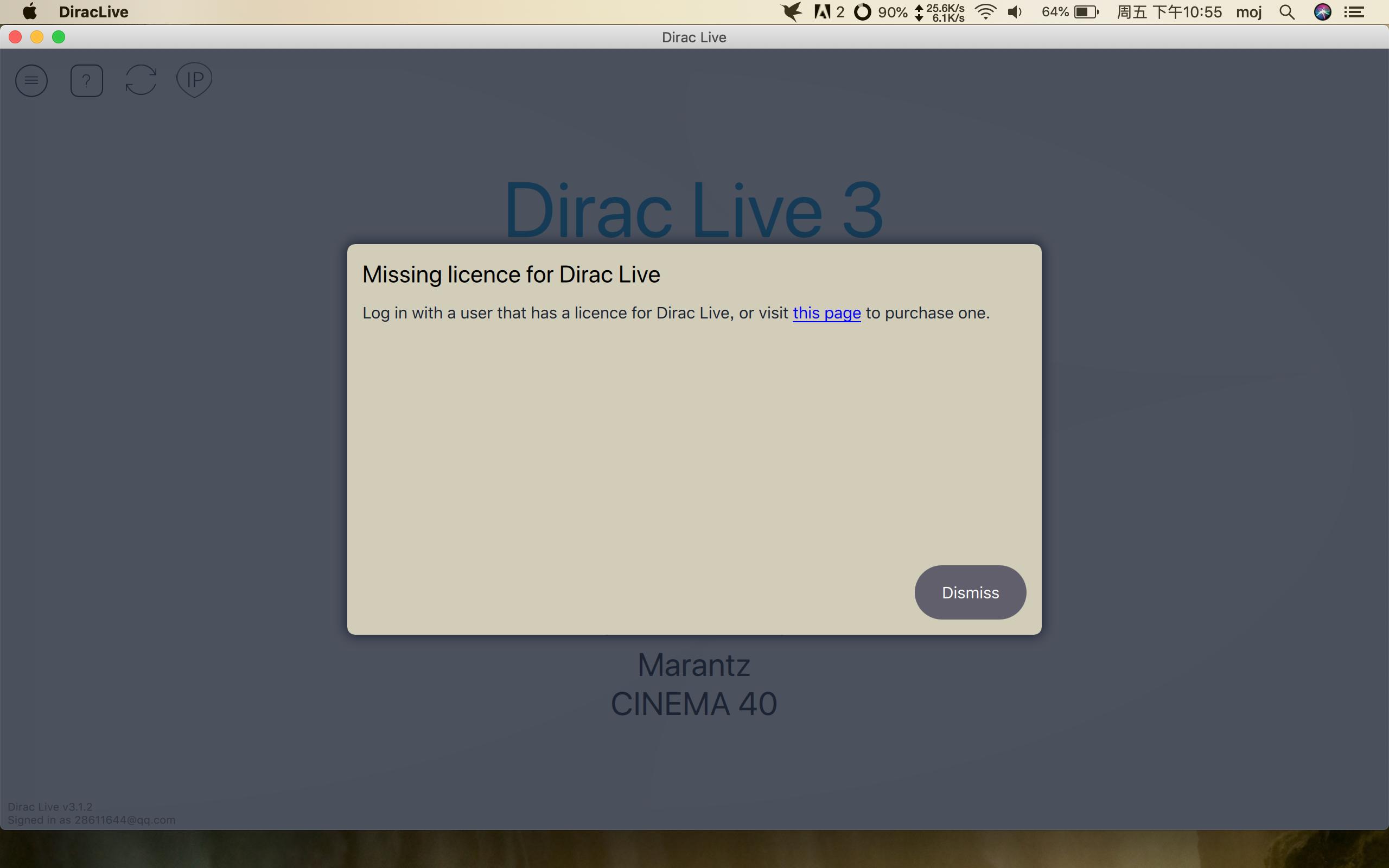Viewport: 1389px width, 868px height.
Task: Open the 'this page' purchase link
Action: 826,313
